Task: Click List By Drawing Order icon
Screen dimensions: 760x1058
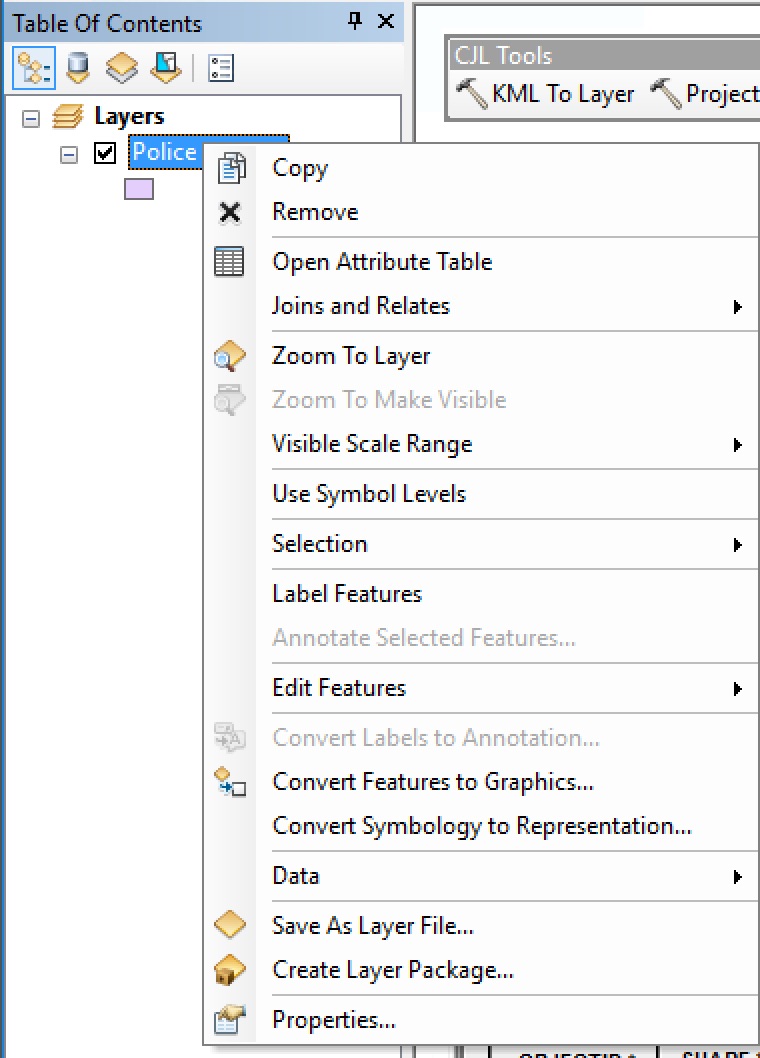Action: tap(33, 67)
